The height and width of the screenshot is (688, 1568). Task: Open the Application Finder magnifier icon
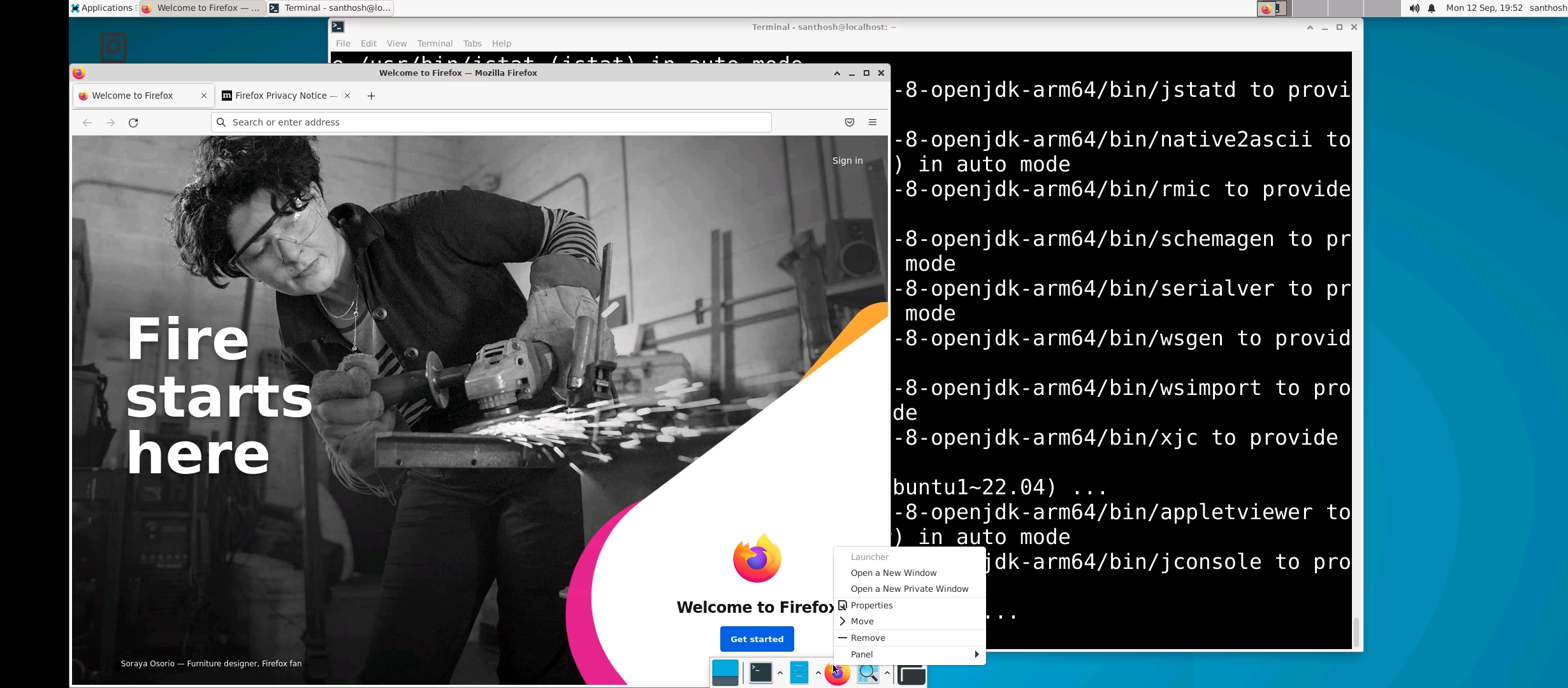pos(867,673)
